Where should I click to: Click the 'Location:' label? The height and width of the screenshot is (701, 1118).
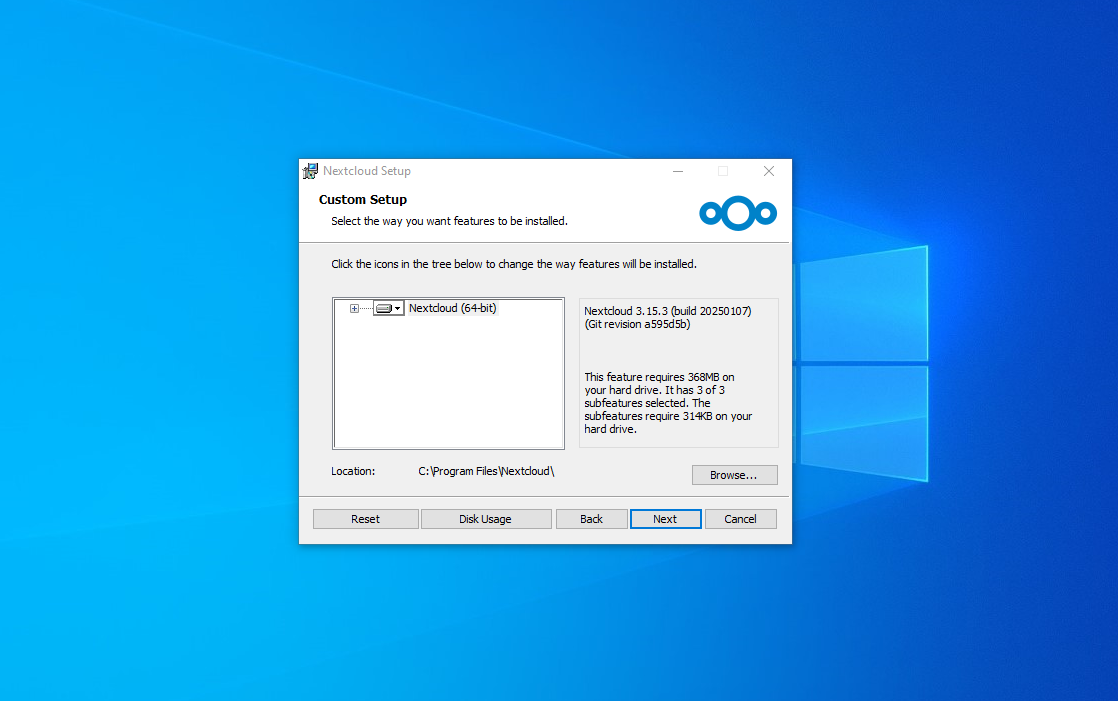click(353, 471)
